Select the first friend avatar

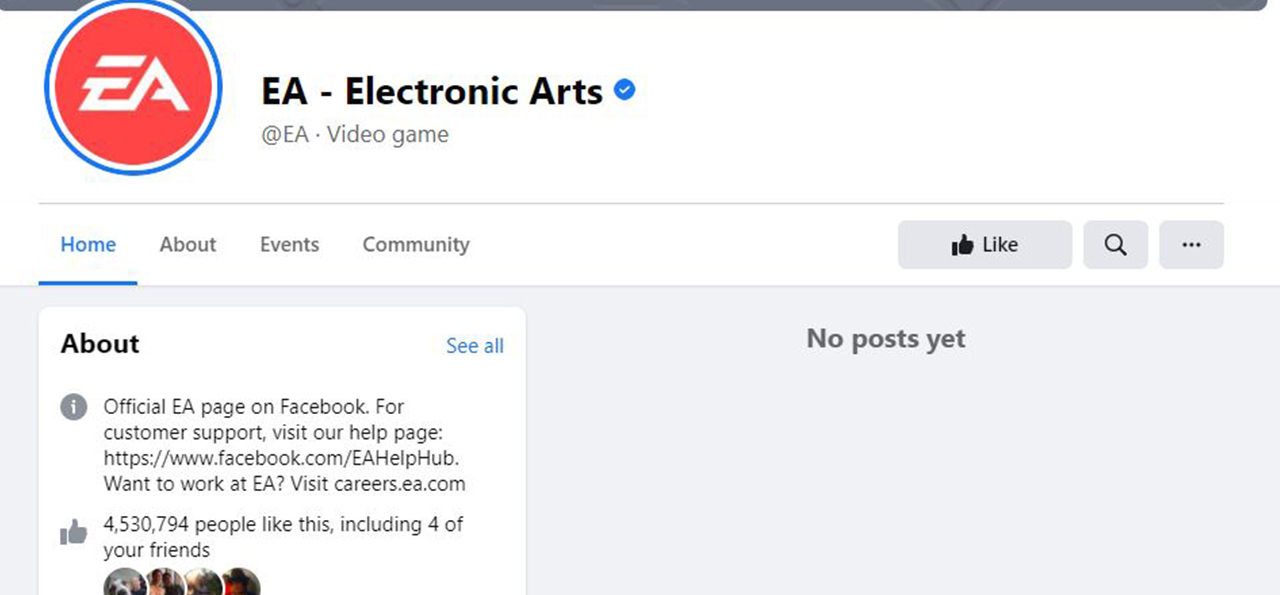point(125,584)
